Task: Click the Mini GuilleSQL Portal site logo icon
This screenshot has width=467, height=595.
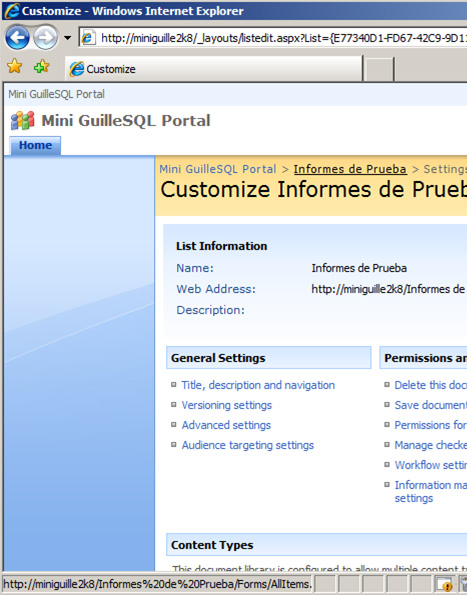Action: 23,121
